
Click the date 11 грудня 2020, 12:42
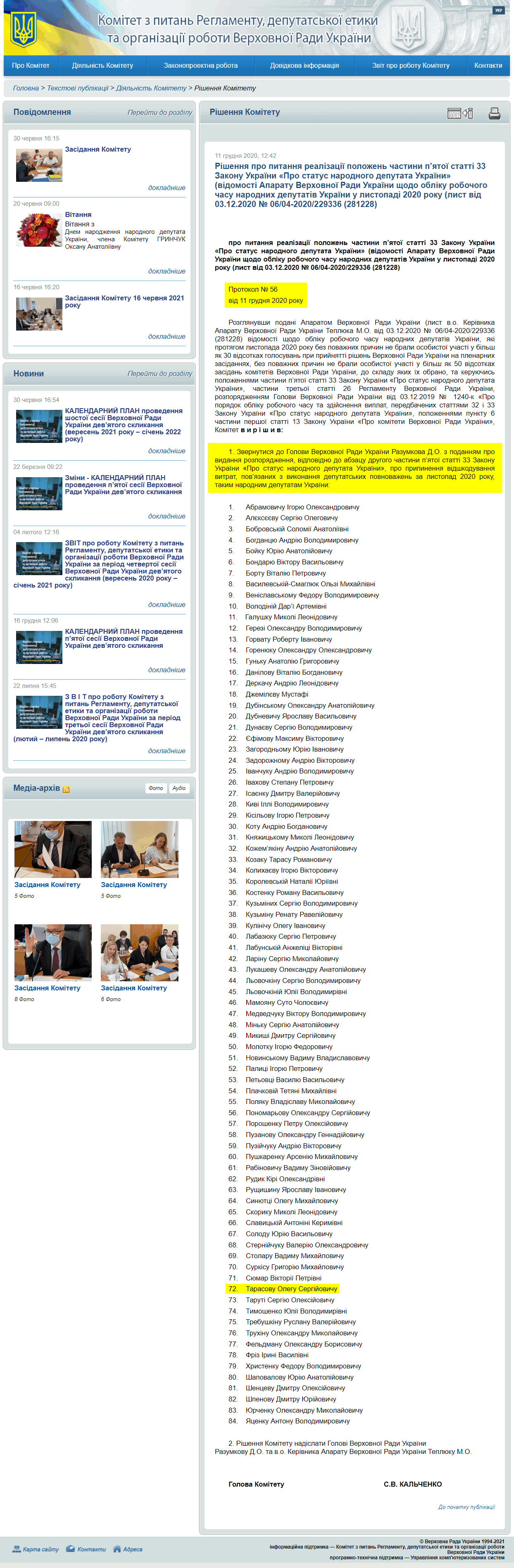[x=245, y=156]
